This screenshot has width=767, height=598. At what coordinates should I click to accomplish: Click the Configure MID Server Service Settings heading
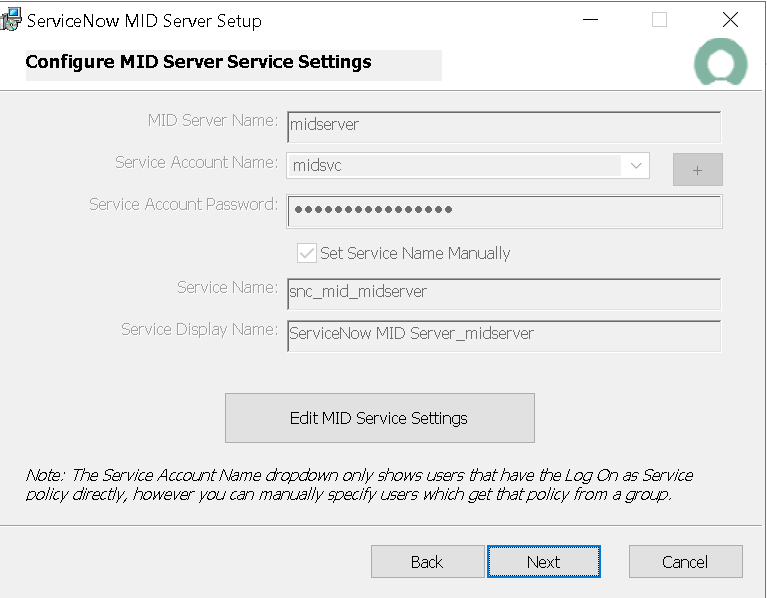pos(198,62)
